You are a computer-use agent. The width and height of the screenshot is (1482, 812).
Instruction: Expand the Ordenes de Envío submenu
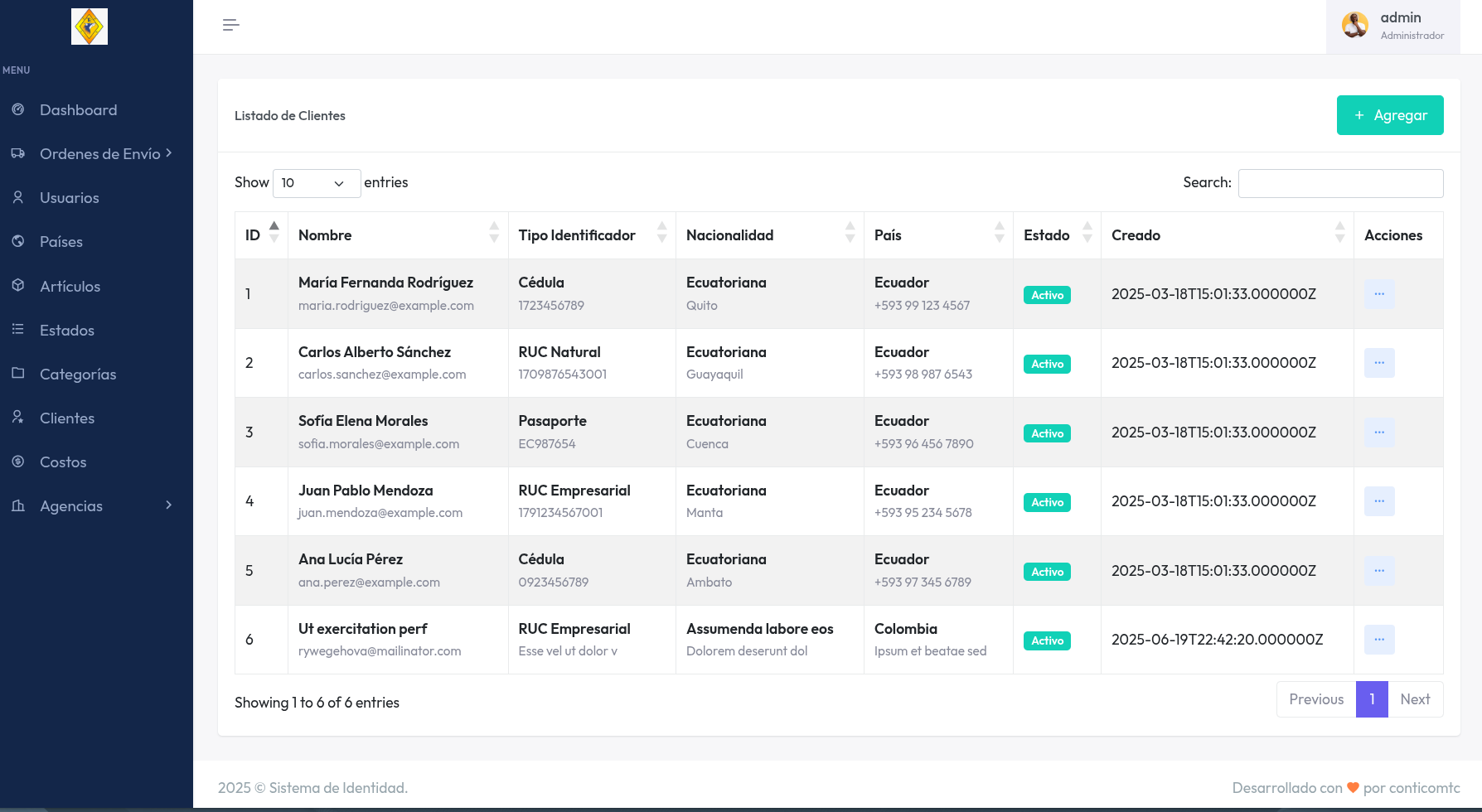pyautogui.click(x=168, y=153)
